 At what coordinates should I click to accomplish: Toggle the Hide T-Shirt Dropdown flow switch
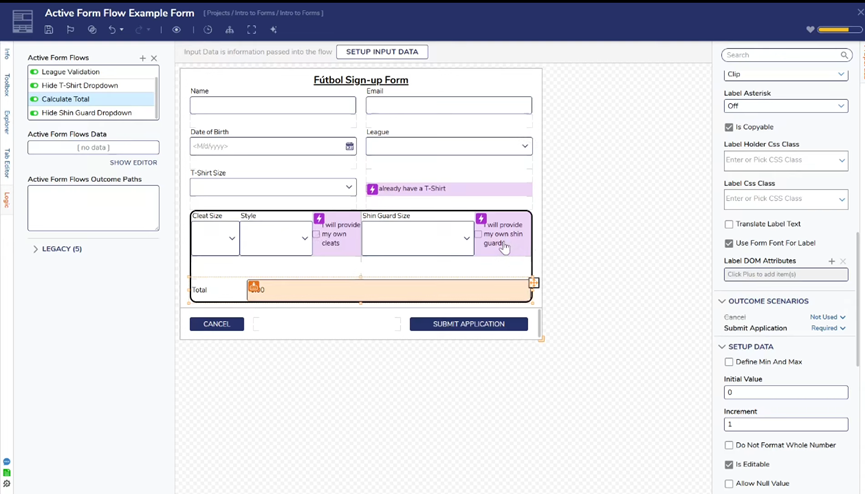point(34,86)
